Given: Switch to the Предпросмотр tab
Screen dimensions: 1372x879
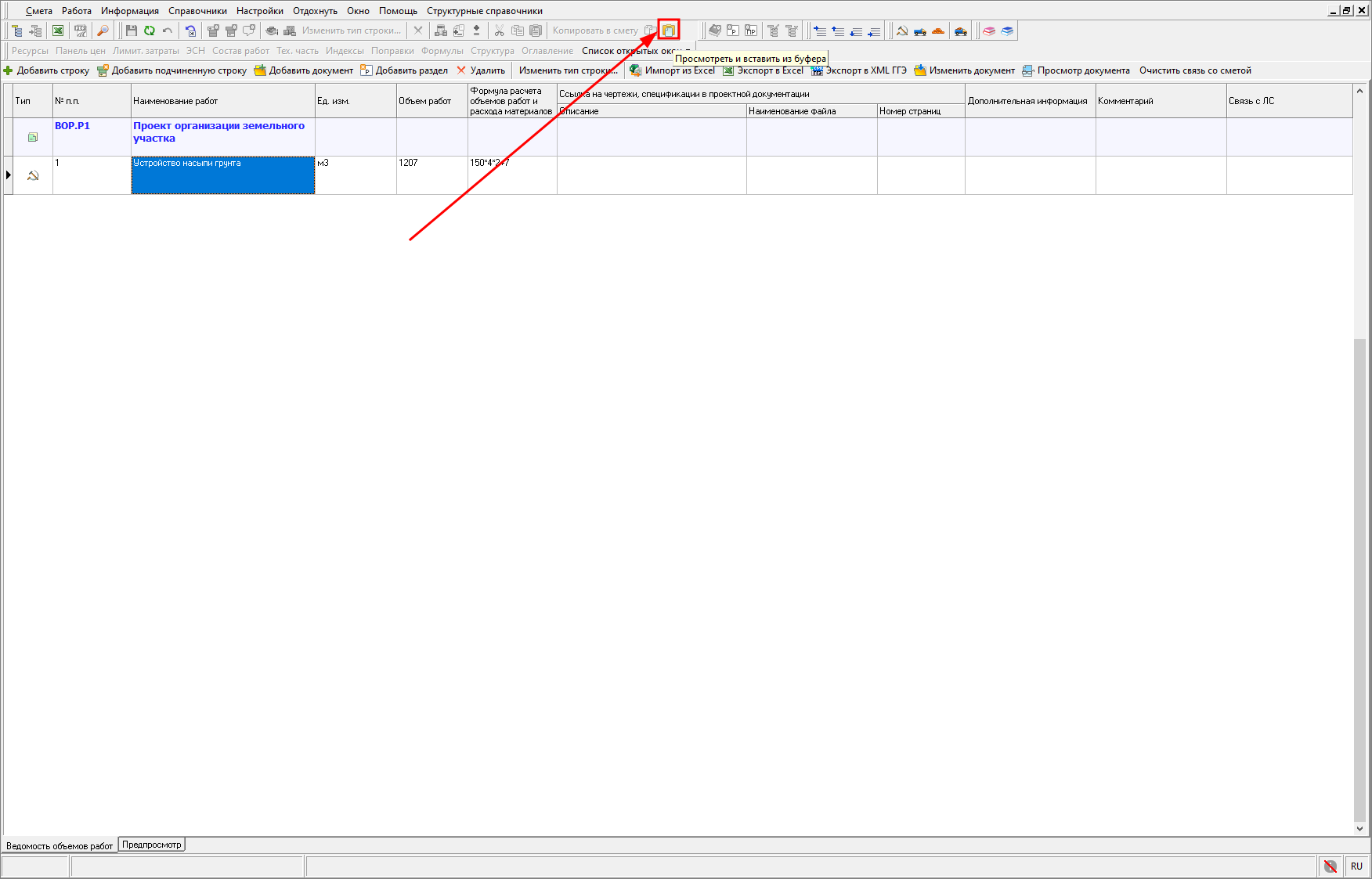Looking at the screenshot, I should [152, 845].
